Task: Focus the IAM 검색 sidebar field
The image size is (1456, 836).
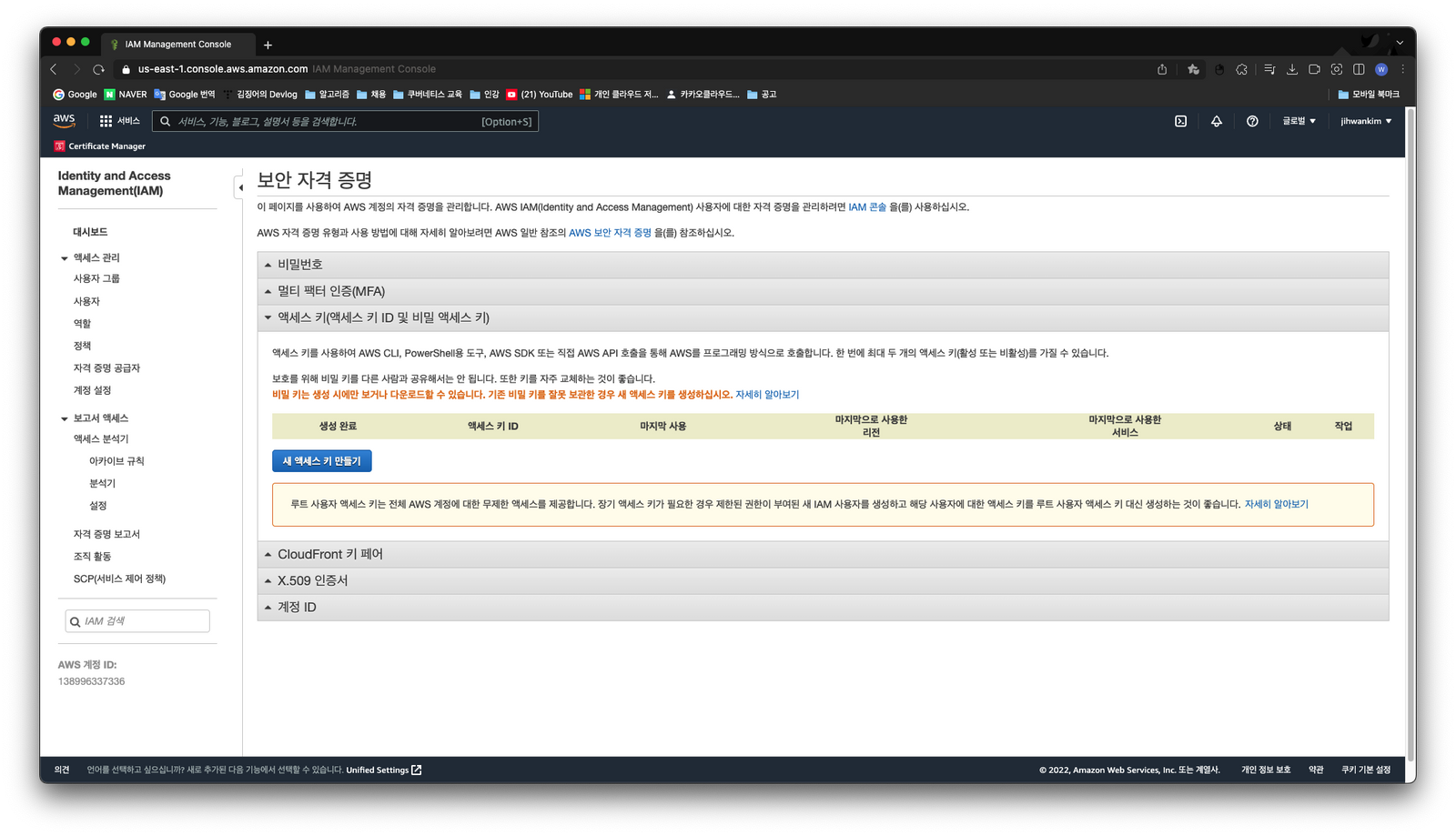Action: (137, 621)
